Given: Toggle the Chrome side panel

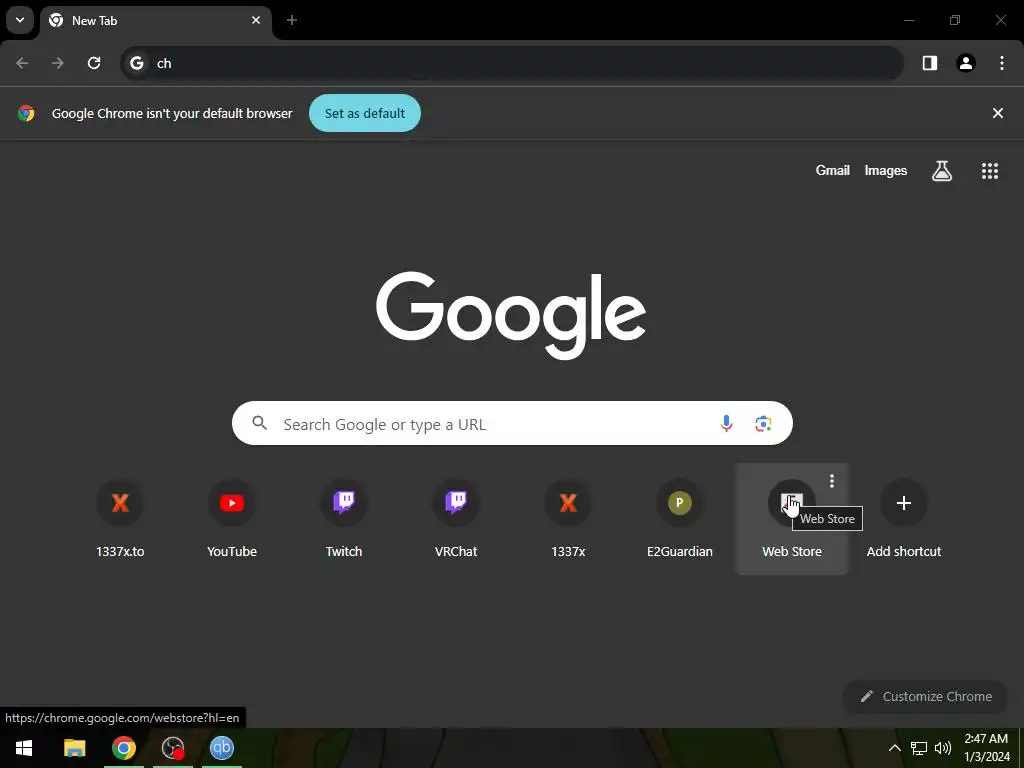Looking at the screenshot, I should (x=930, y=63).
